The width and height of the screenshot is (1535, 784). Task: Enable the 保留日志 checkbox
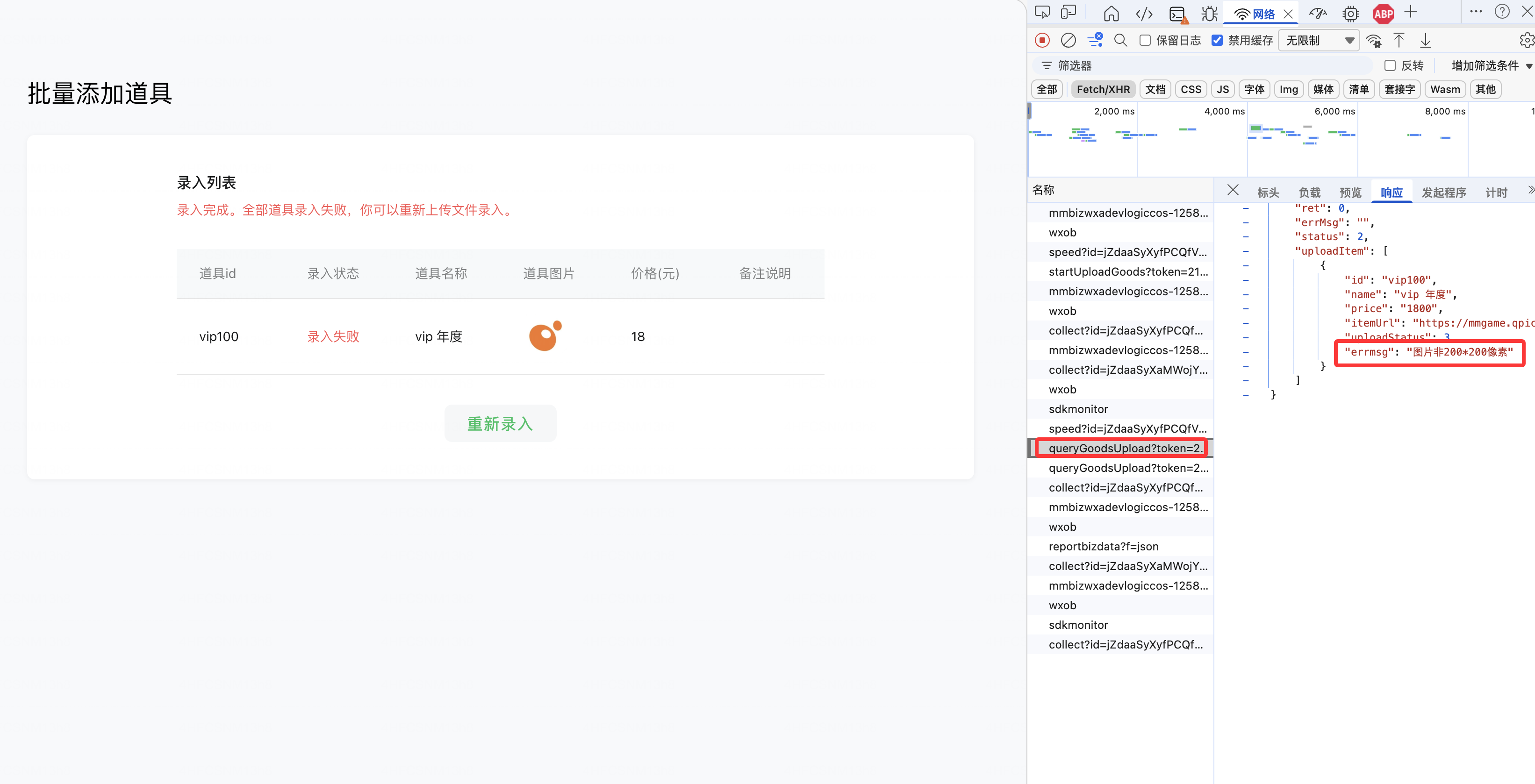click(1145, 40)
